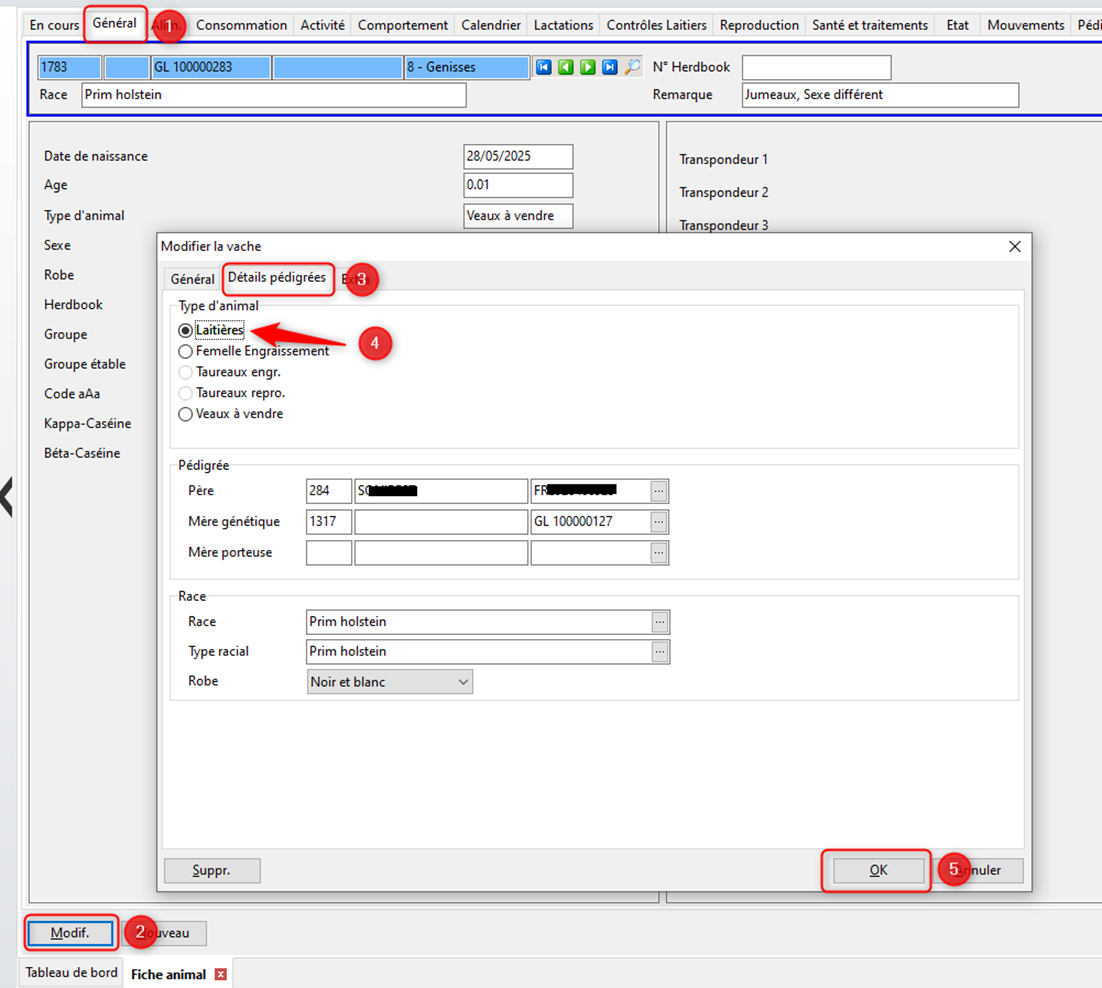Open browse button for Mère génétique
This screenshot has height=988, width=1102.
point(658,522)
